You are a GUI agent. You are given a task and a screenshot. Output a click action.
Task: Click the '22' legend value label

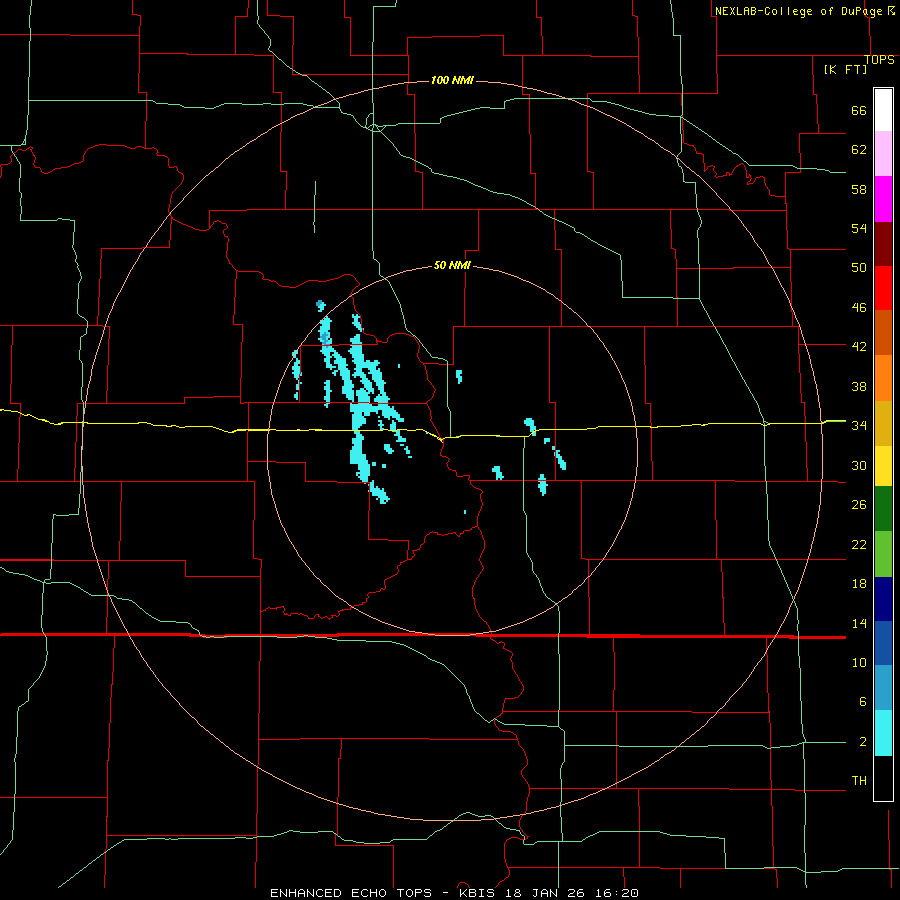coord(859,545)
